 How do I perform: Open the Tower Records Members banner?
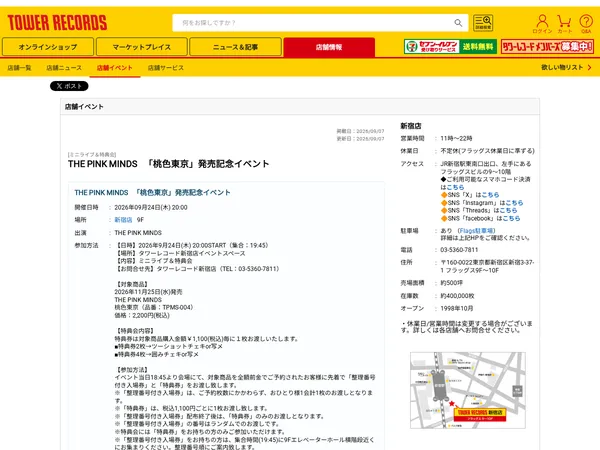click(x=547, y=47)
